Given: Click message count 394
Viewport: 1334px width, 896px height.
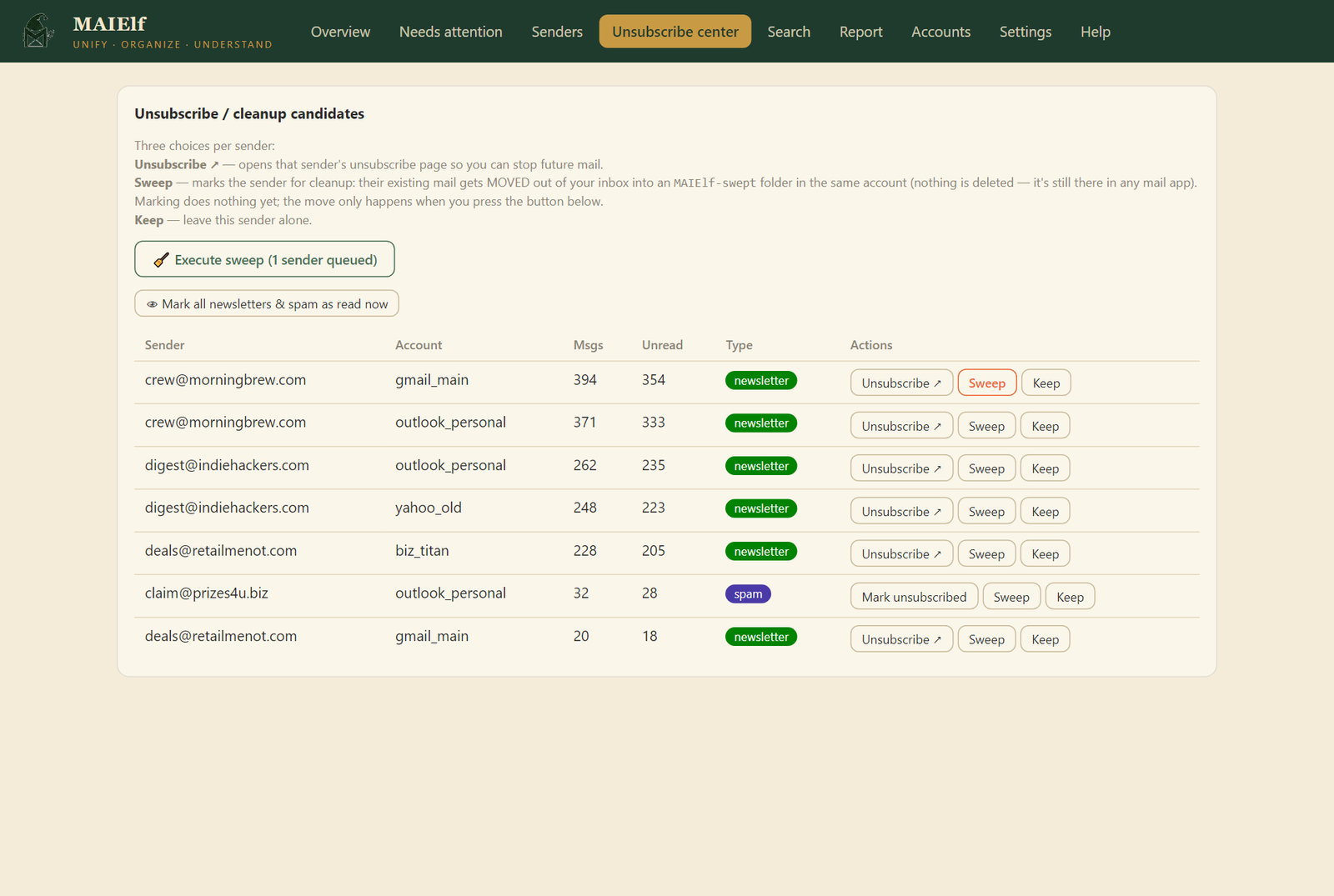Looking at the screenshot, I should 585,379.
